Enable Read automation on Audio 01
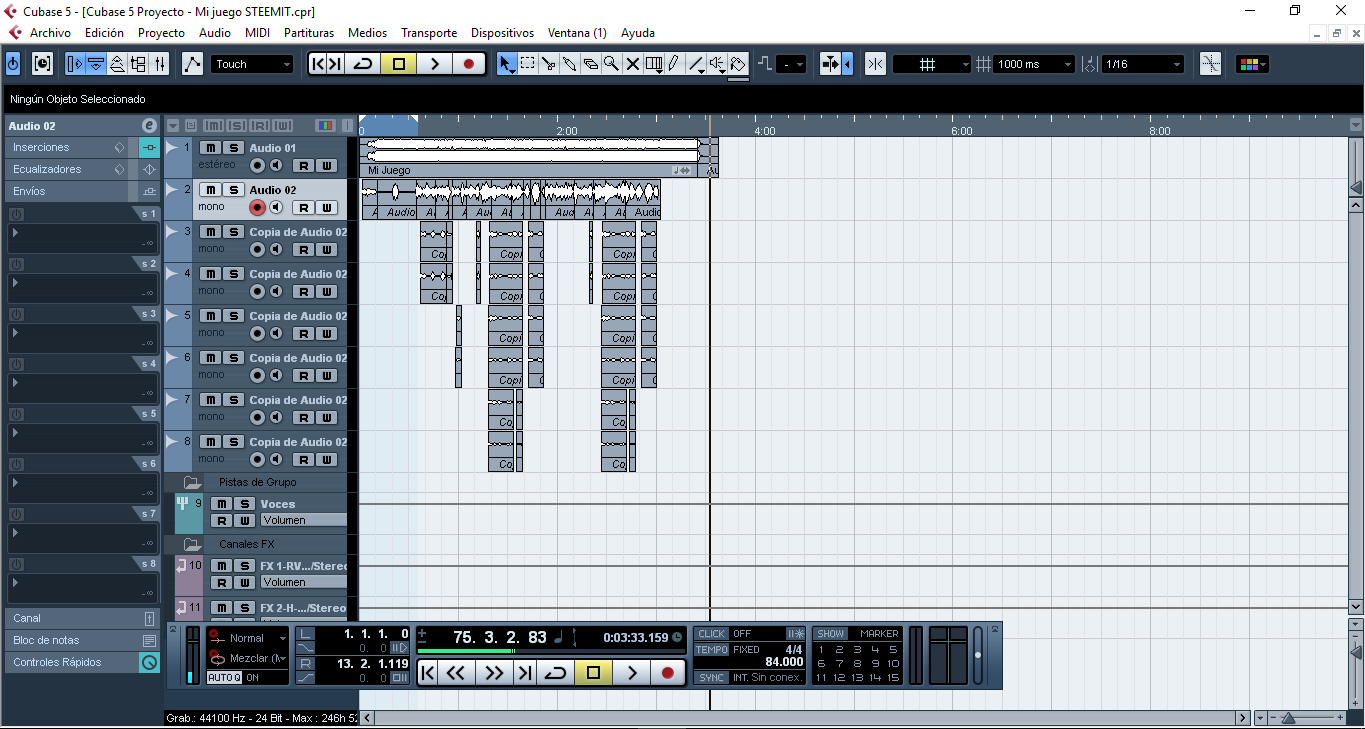This screenshot has width=1365, height=729. (302, 166)
